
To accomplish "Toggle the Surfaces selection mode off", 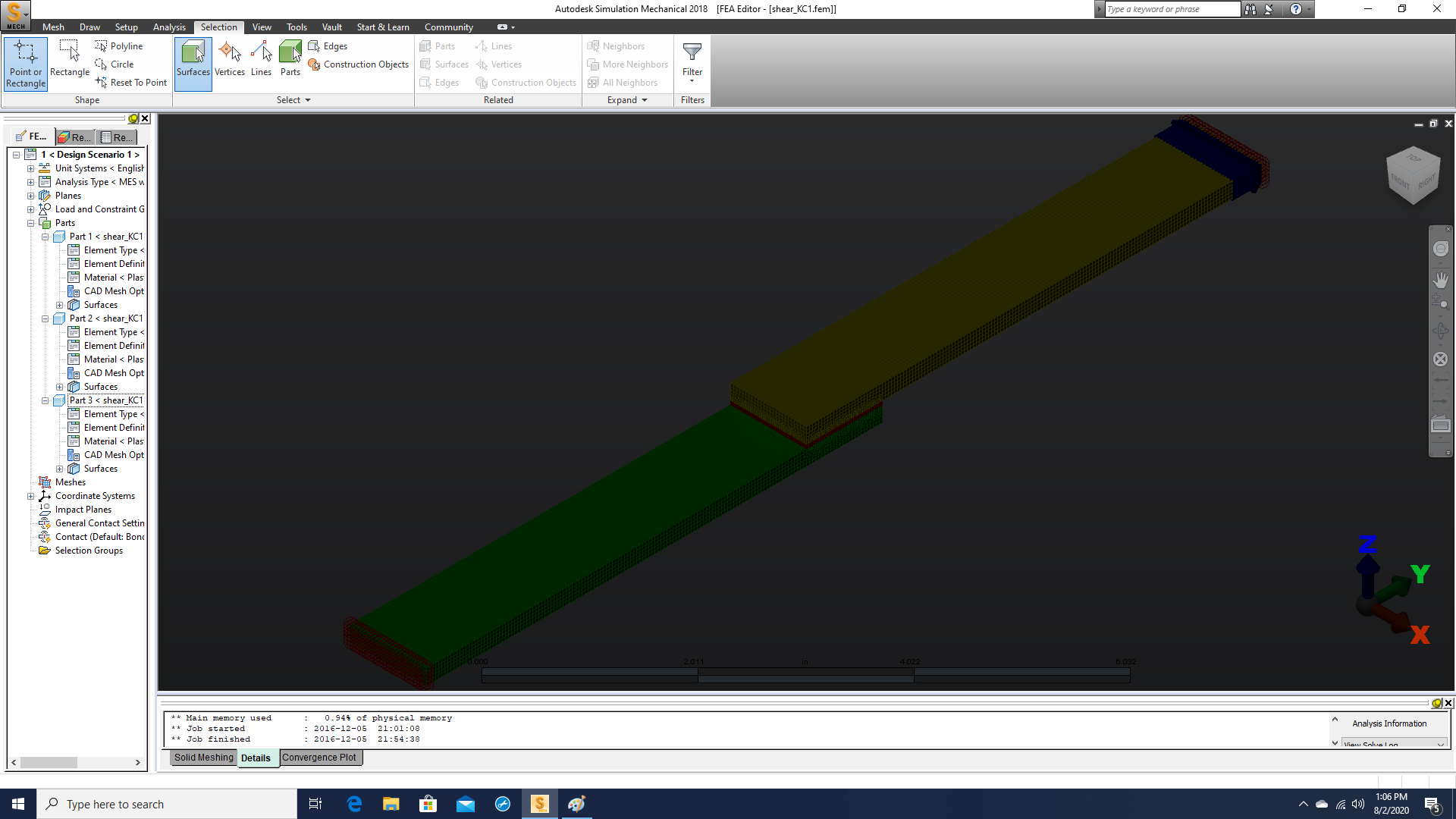I will click(193, 59).
